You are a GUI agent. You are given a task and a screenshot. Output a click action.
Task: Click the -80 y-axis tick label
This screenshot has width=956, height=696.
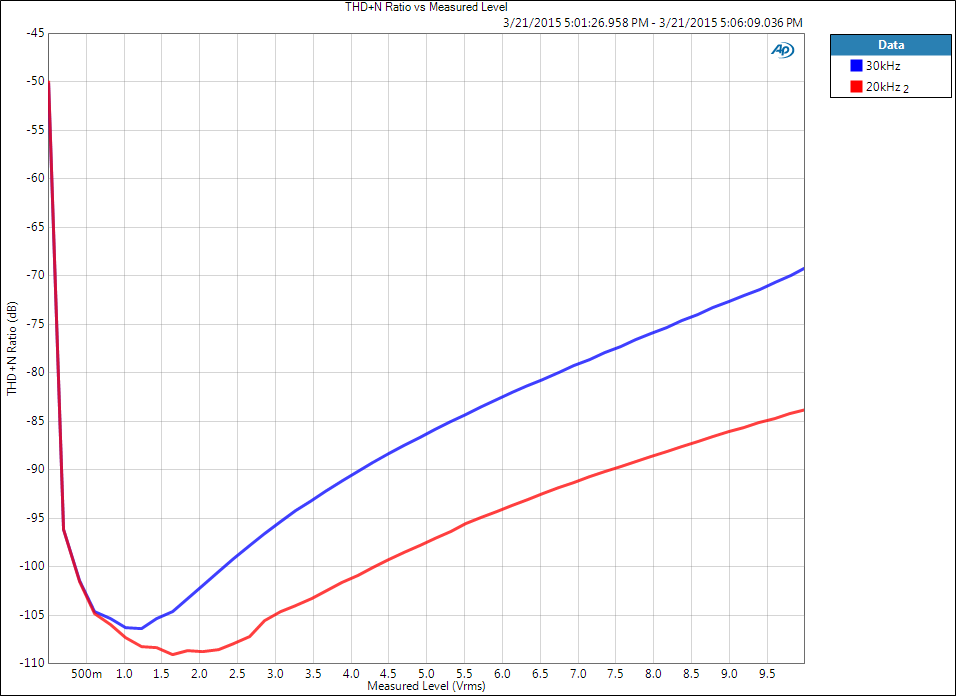35,372
